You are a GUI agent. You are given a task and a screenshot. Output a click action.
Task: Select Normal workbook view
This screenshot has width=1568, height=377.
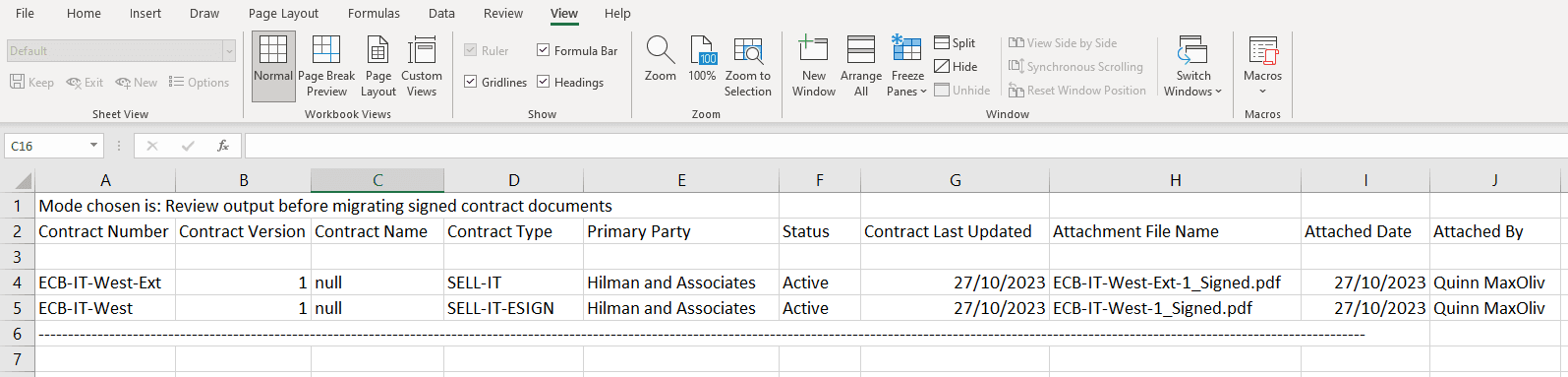pyautogui.click(x=273, y=66)
